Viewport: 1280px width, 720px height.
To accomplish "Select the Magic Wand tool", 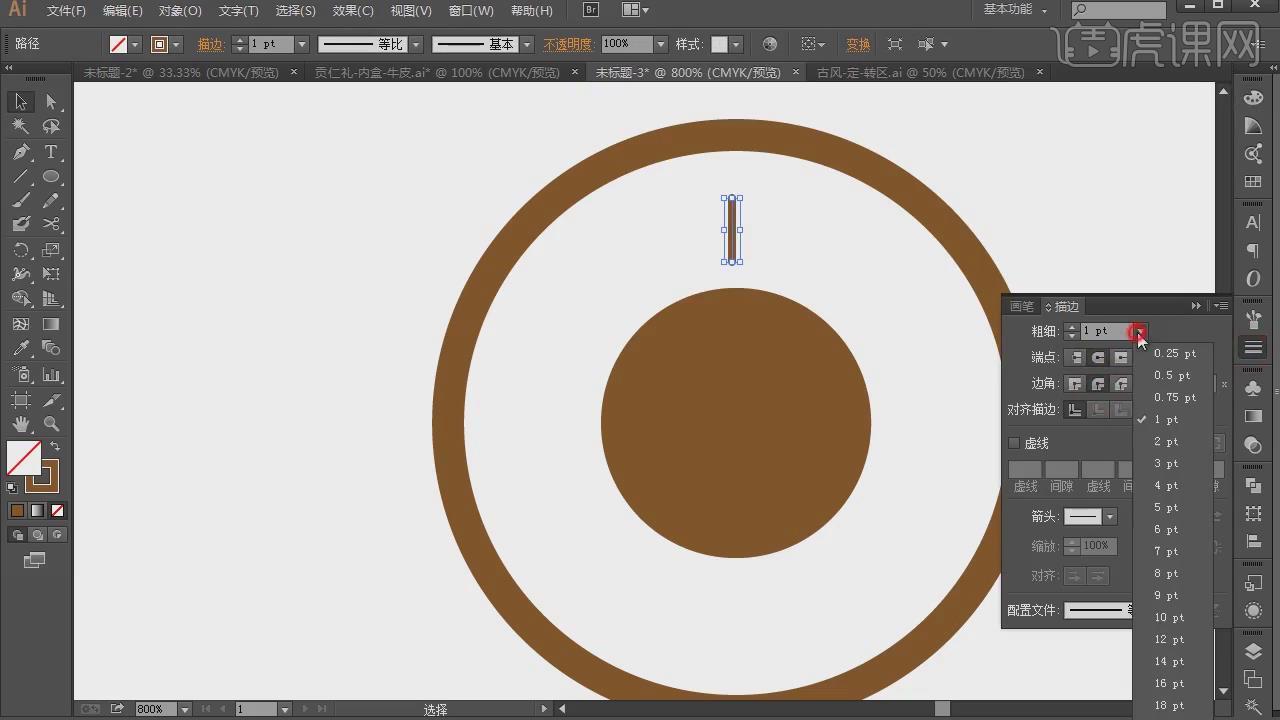I will pyautogui.click(x=20, y=127).
